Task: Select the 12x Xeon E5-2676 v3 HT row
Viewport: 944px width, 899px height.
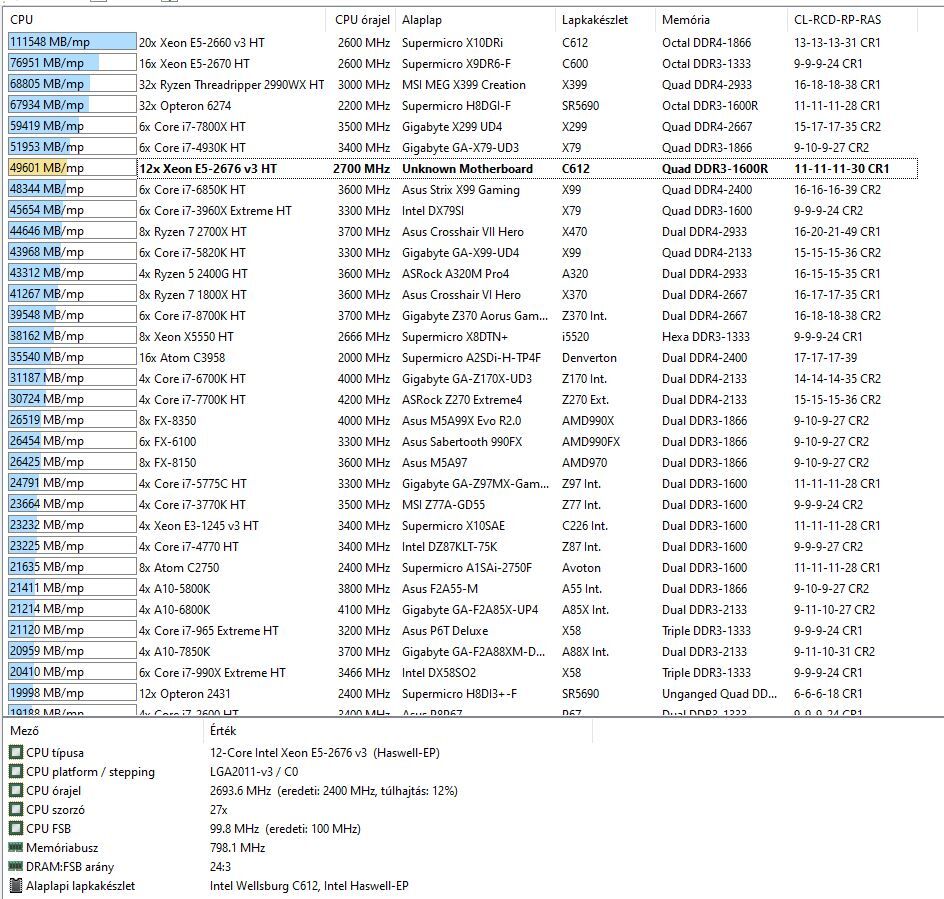Action: click(462, 169)
